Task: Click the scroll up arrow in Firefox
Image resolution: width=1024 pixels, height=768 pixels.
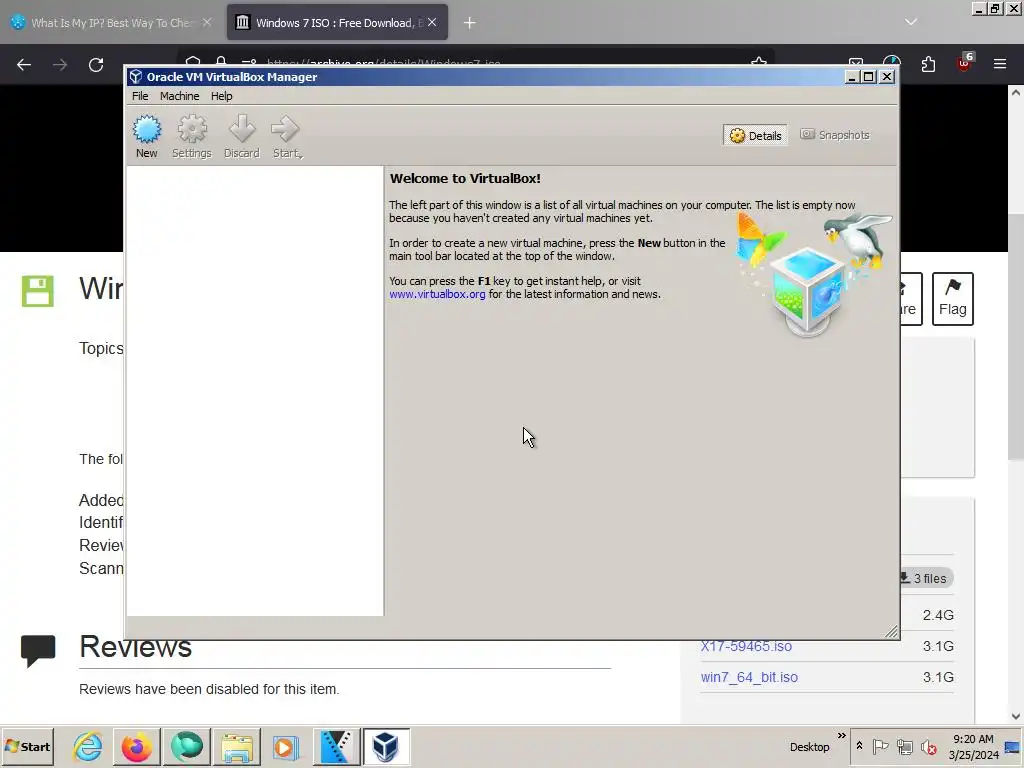Action: coord(1016,93)
